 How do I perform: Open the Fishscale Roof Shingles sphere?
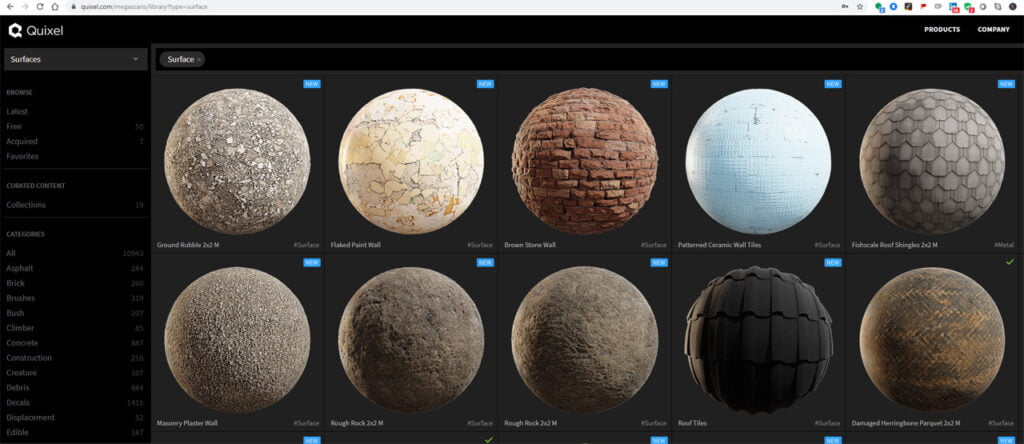pyautogui.click(x=932, y=161)
